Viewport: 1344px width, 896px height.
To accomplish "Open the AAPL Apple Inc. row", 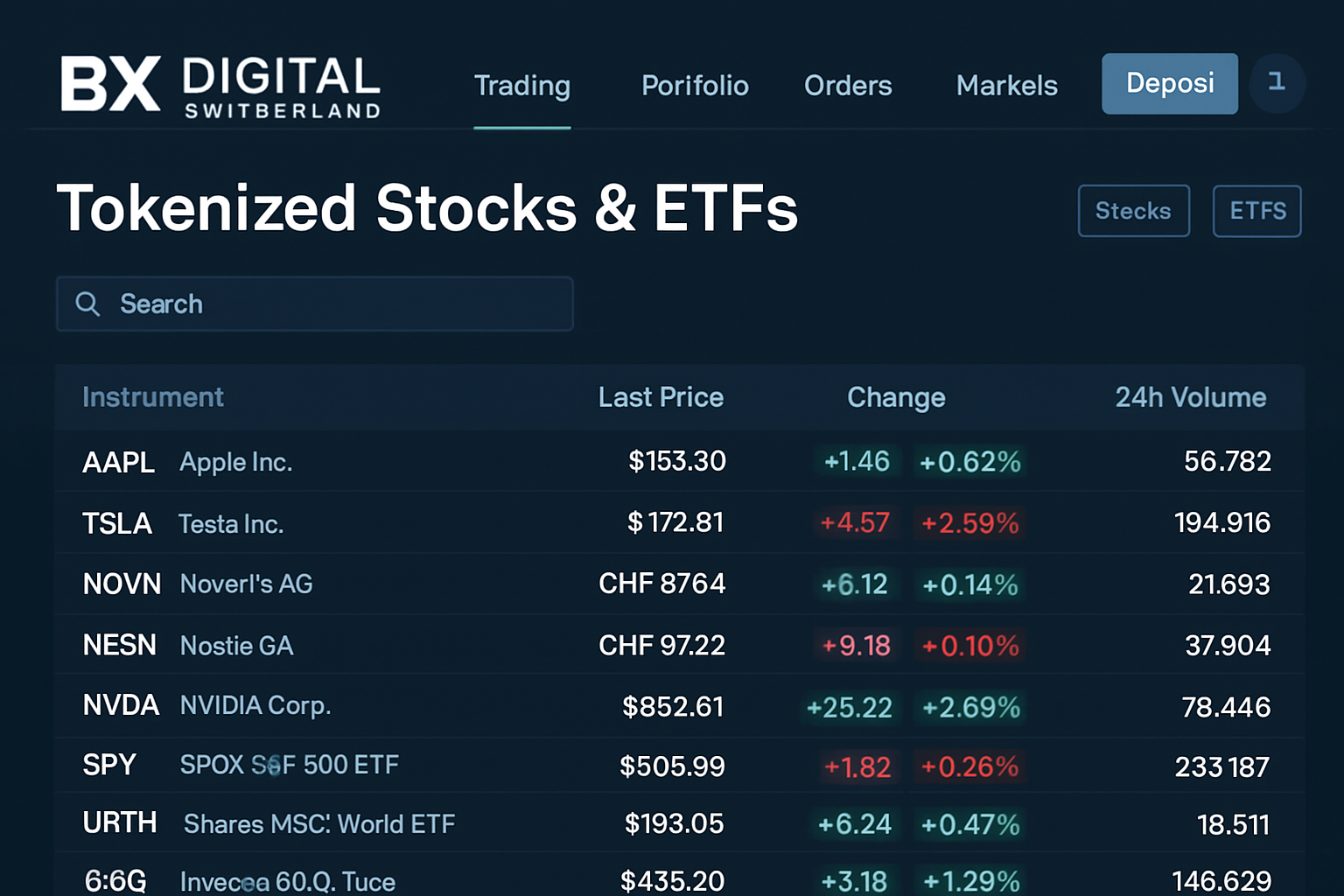I will [350, 461].
